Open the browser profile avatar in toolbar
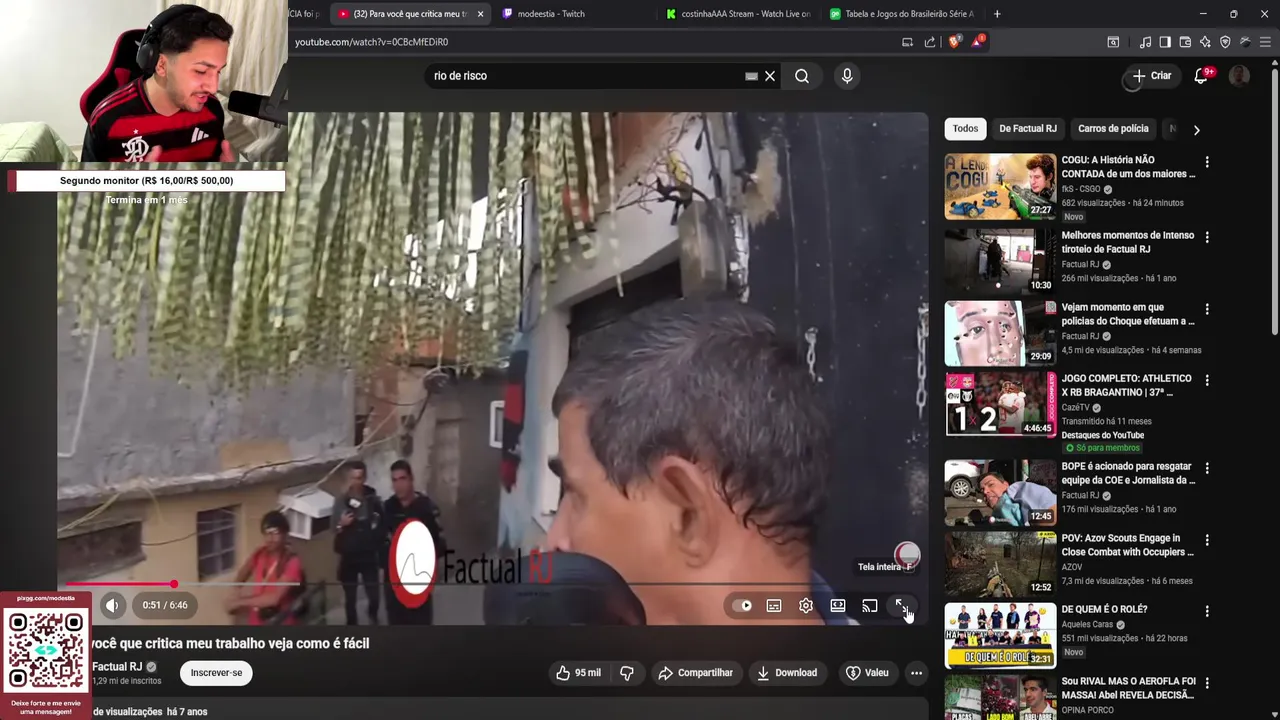 click(x=1245, y=42)
